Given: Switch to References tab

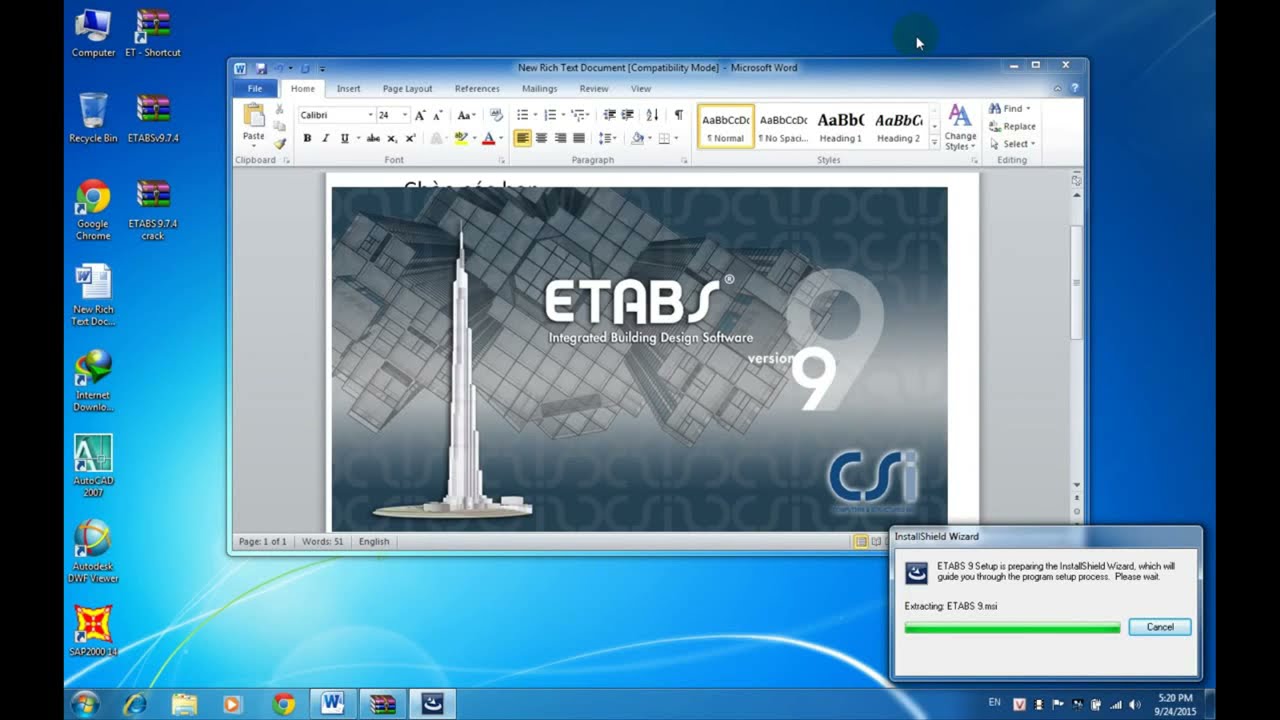Looking at the screenshot, I should [x=477, y=89].
